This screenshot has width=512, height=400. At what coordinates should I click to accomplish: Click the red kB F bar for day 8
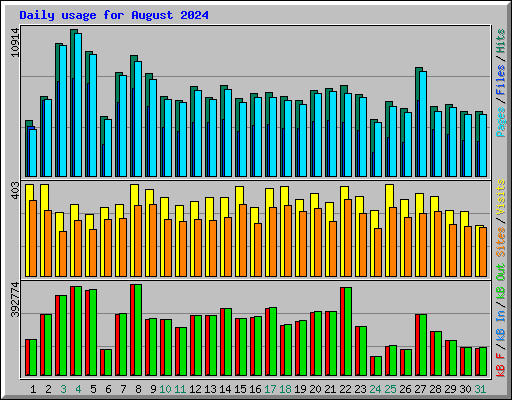[132, 330]
